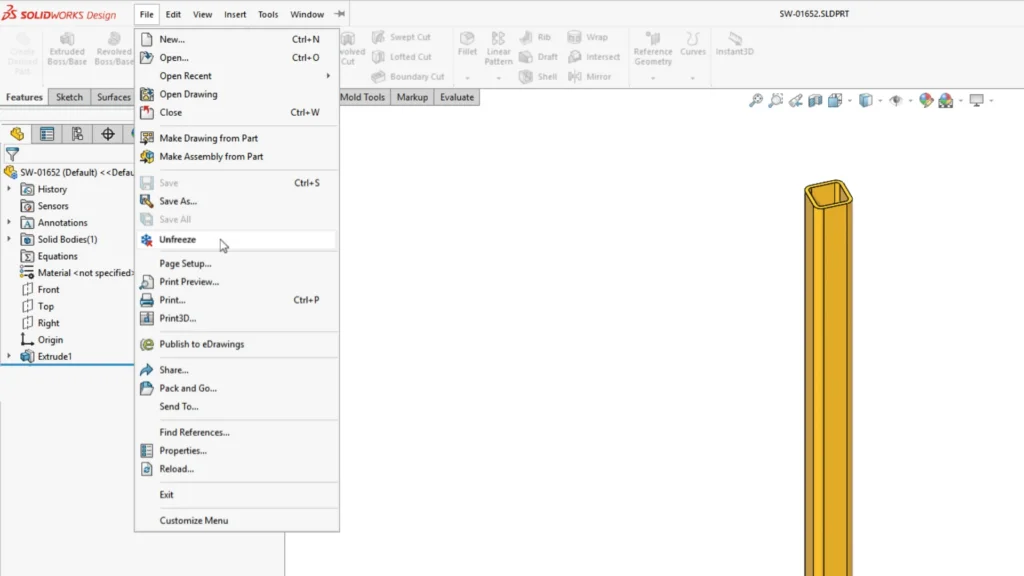Open the Fillet tool
1024x576 pixels.
tap(467, 45)
